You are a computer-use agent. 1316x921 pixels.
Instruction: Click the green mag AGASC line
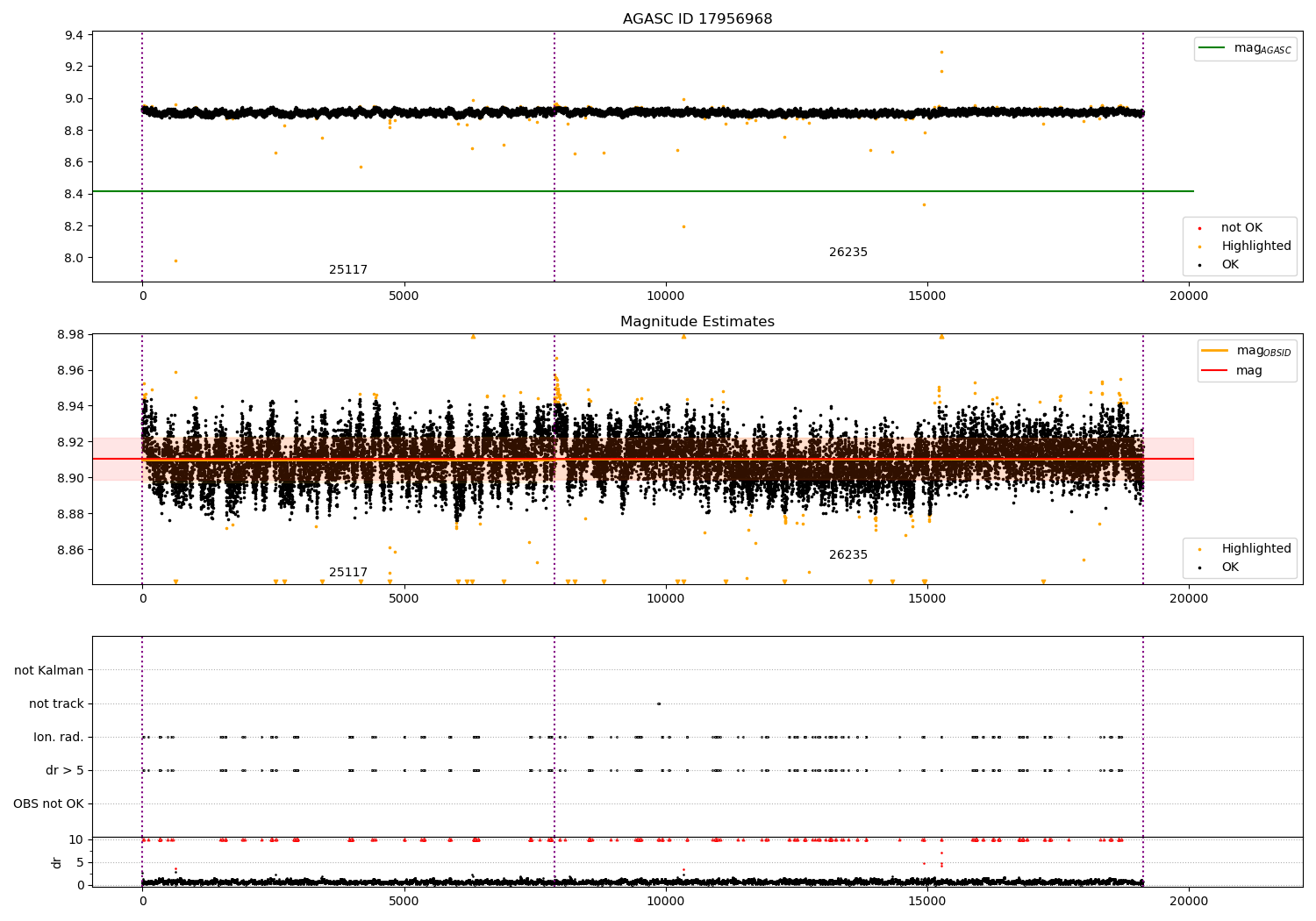click(643, 191)
